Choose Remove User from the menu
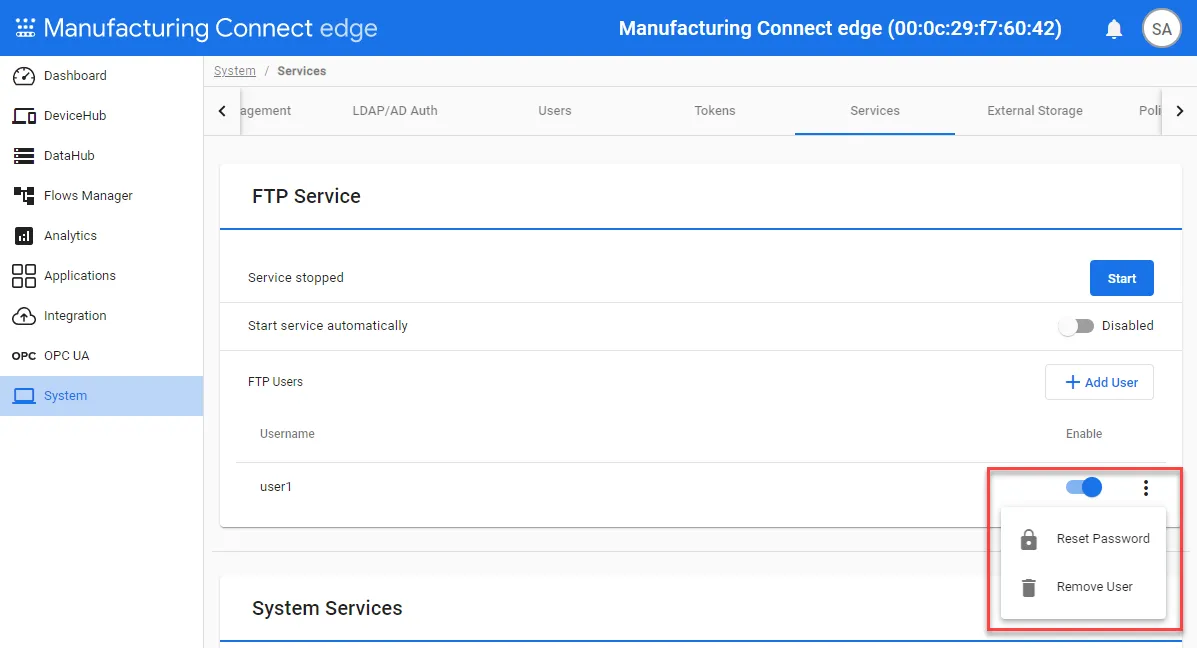Viewport: 1197px width, 648px height. 1083,587
